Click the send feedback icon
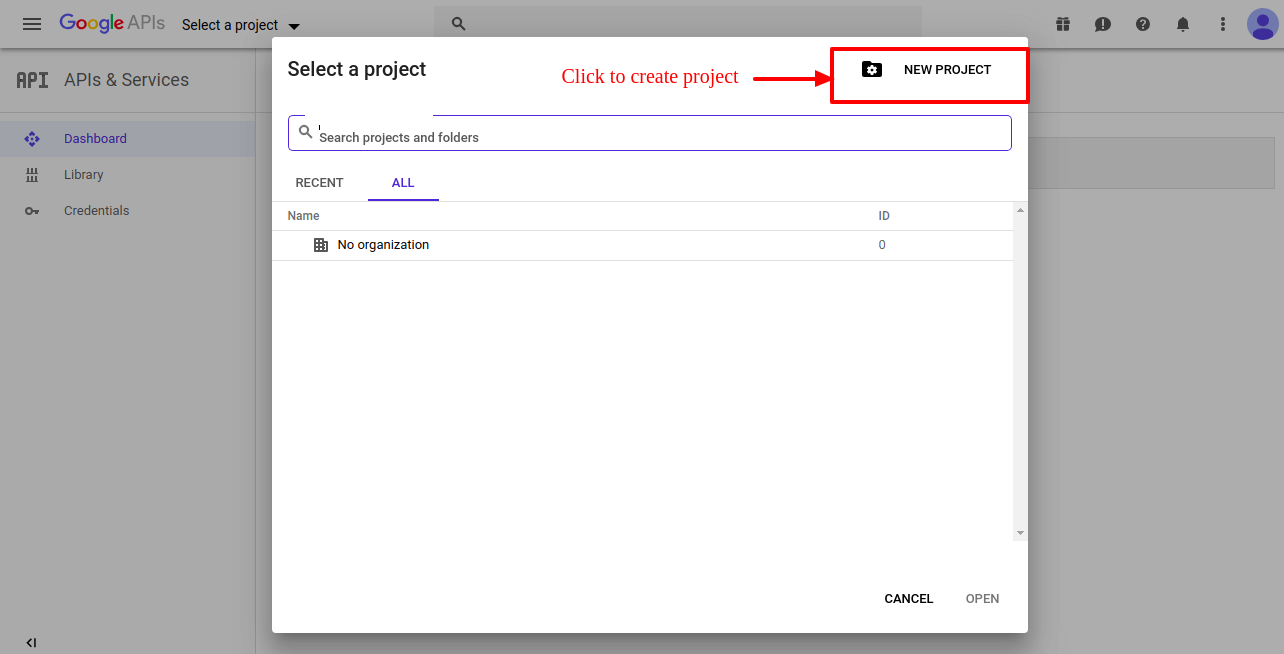The image size is (1284, 654). point(1103,23)
